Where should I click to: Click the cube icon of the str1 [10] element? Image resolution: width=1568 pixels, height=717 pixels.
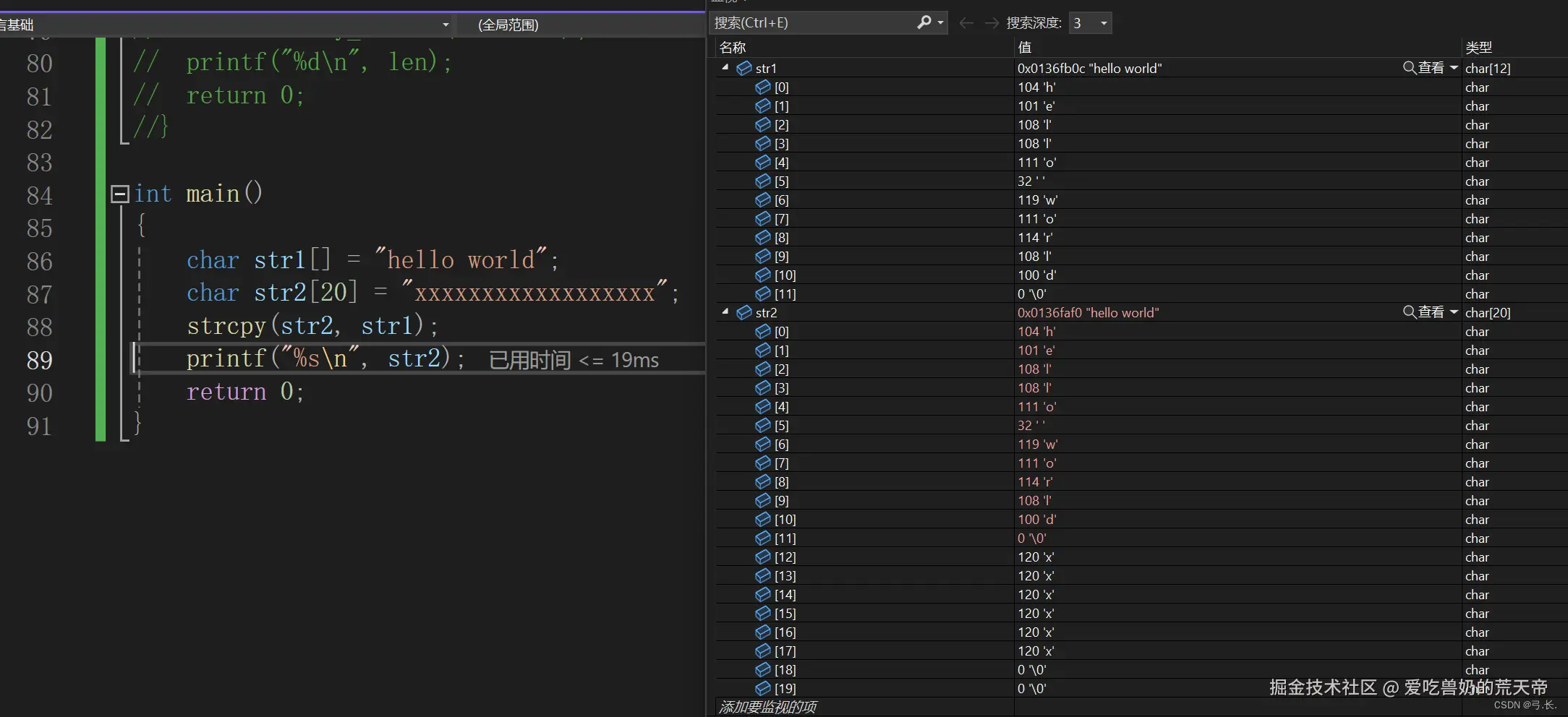coord(763,275)
